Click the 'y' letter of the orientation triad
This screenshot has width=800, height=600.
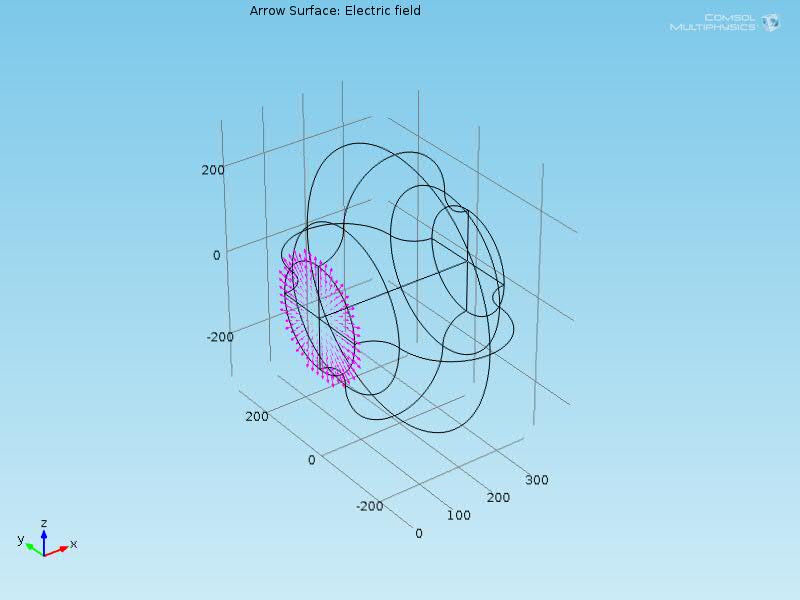(x=20, y=540)
